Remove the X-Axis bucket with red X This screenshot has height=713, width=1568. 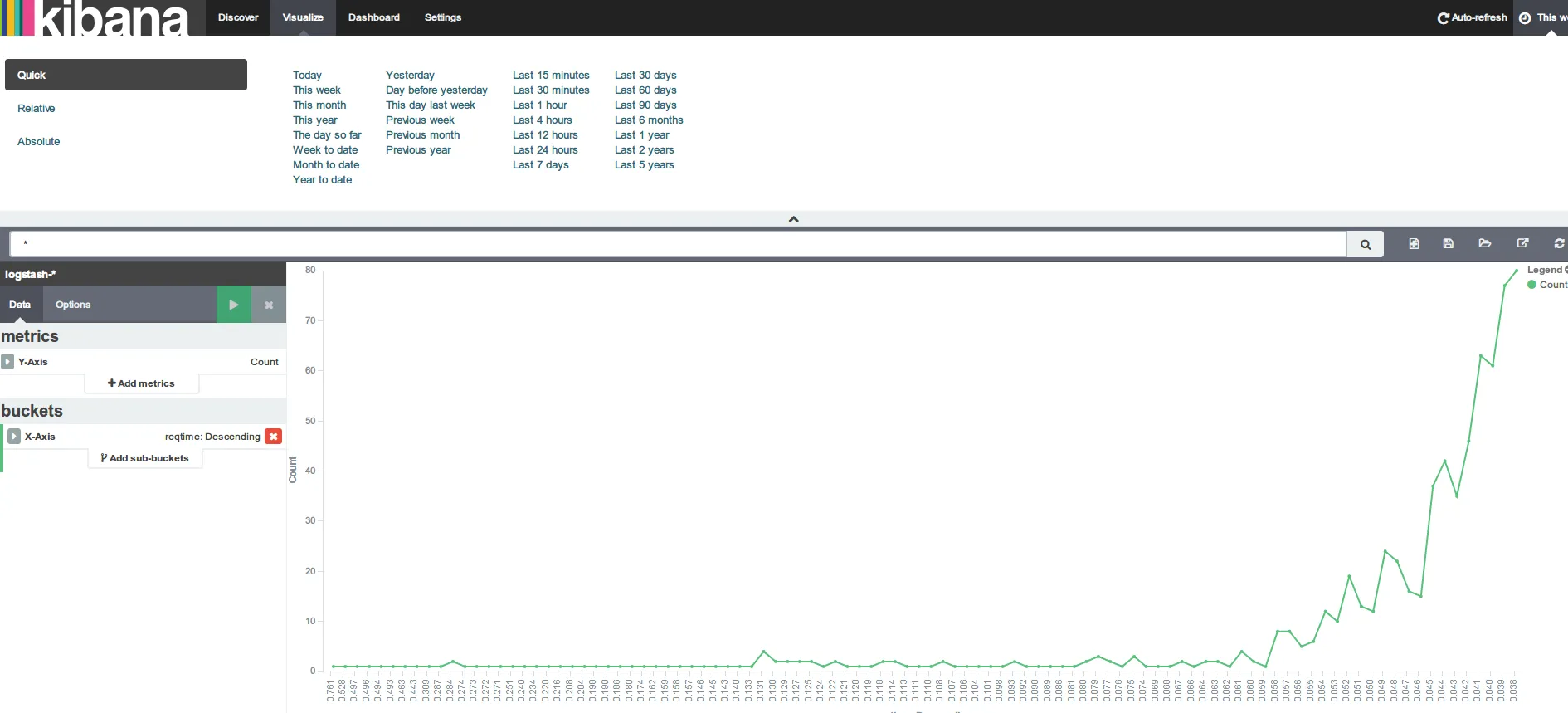click(273, 437)
